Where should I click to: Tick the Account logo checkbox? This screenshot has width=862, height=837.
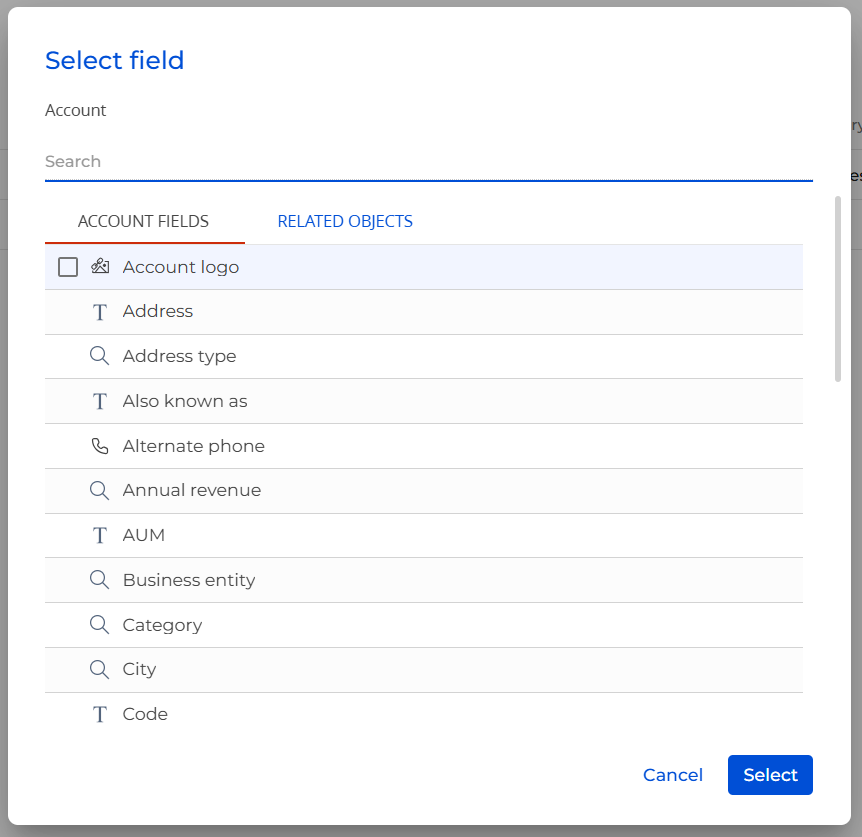click(x=68, y=267)
